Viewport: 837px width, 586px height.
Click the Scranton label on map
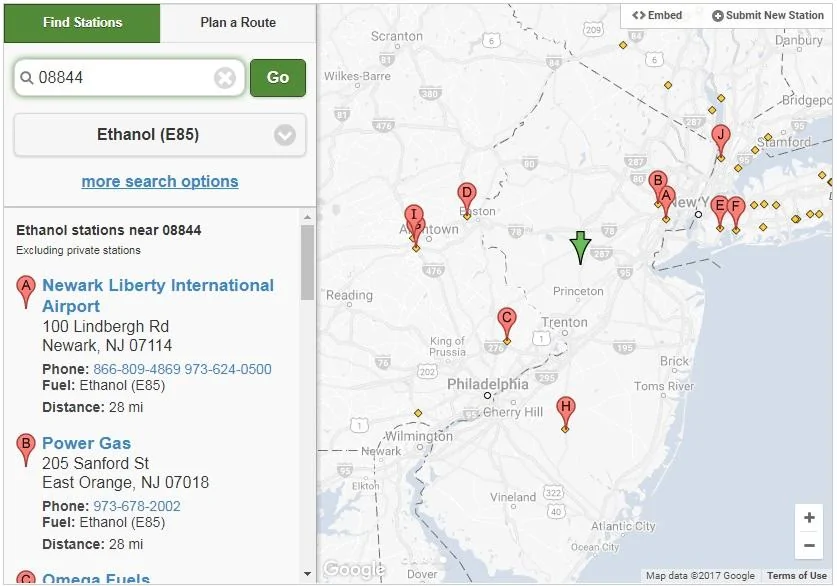(x=397, y=36)
